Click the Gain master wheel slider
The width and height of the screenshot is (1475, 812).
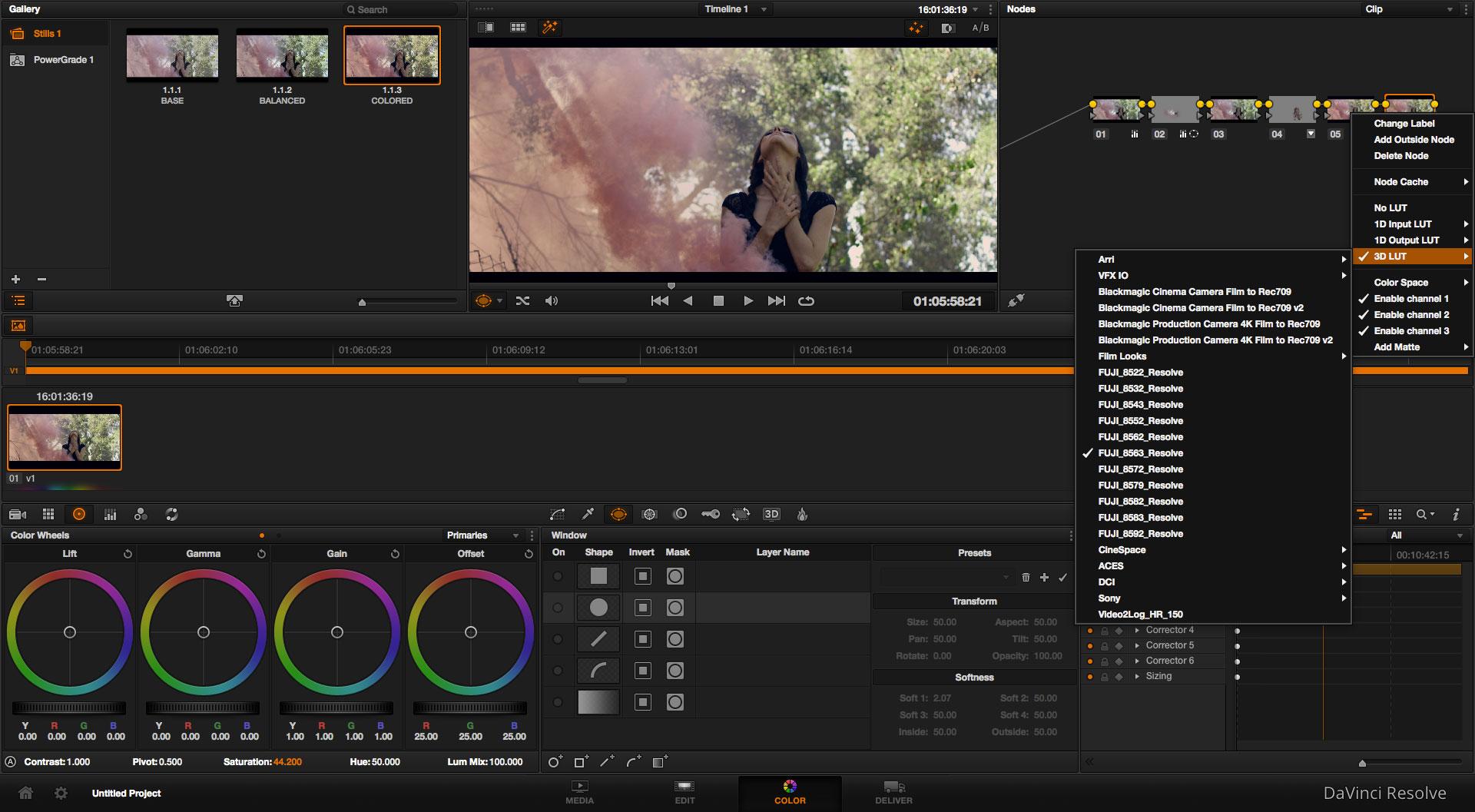tap(336, 708)
